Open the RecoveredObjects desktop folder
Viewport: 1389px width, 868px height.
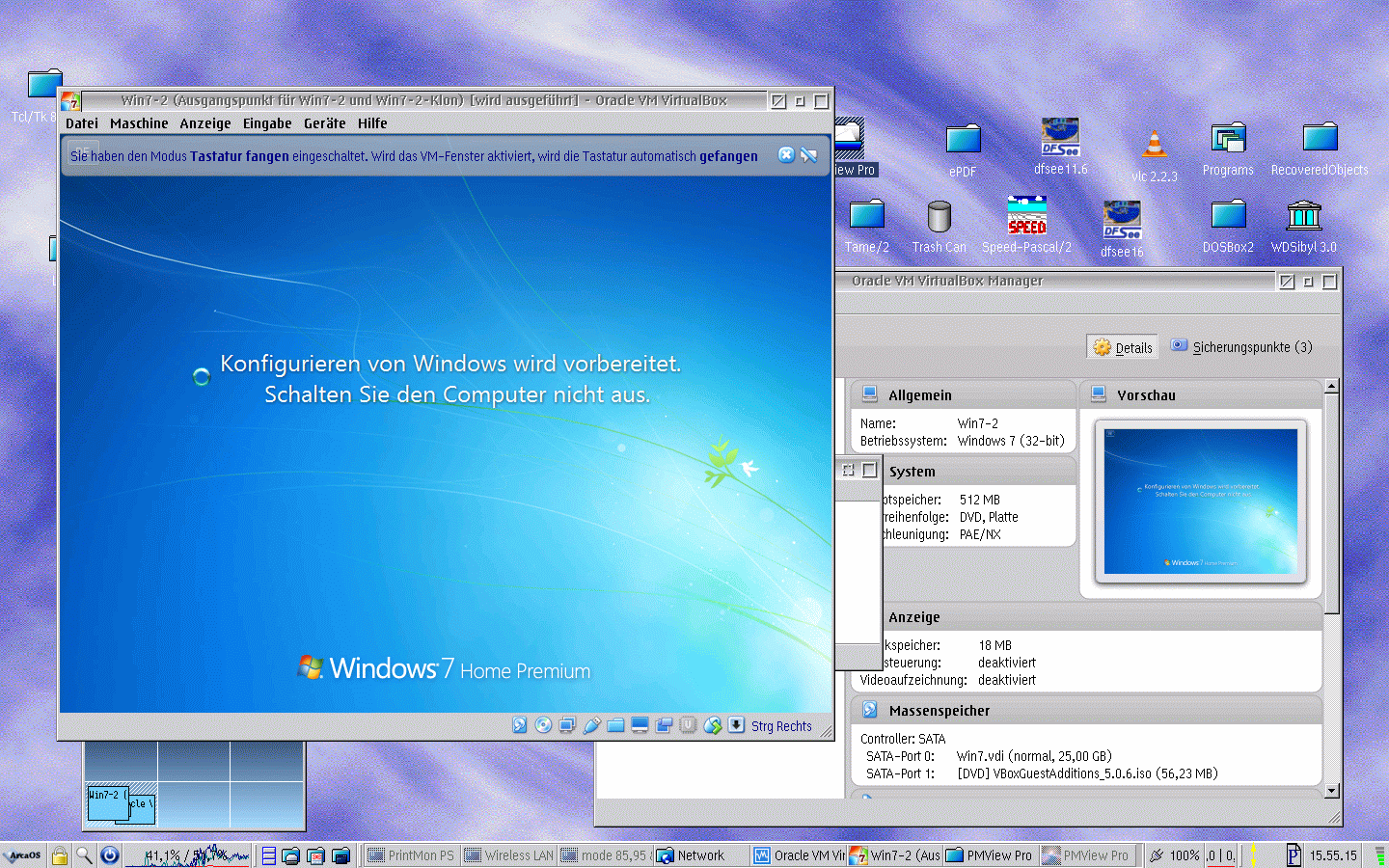[1320, 149]
